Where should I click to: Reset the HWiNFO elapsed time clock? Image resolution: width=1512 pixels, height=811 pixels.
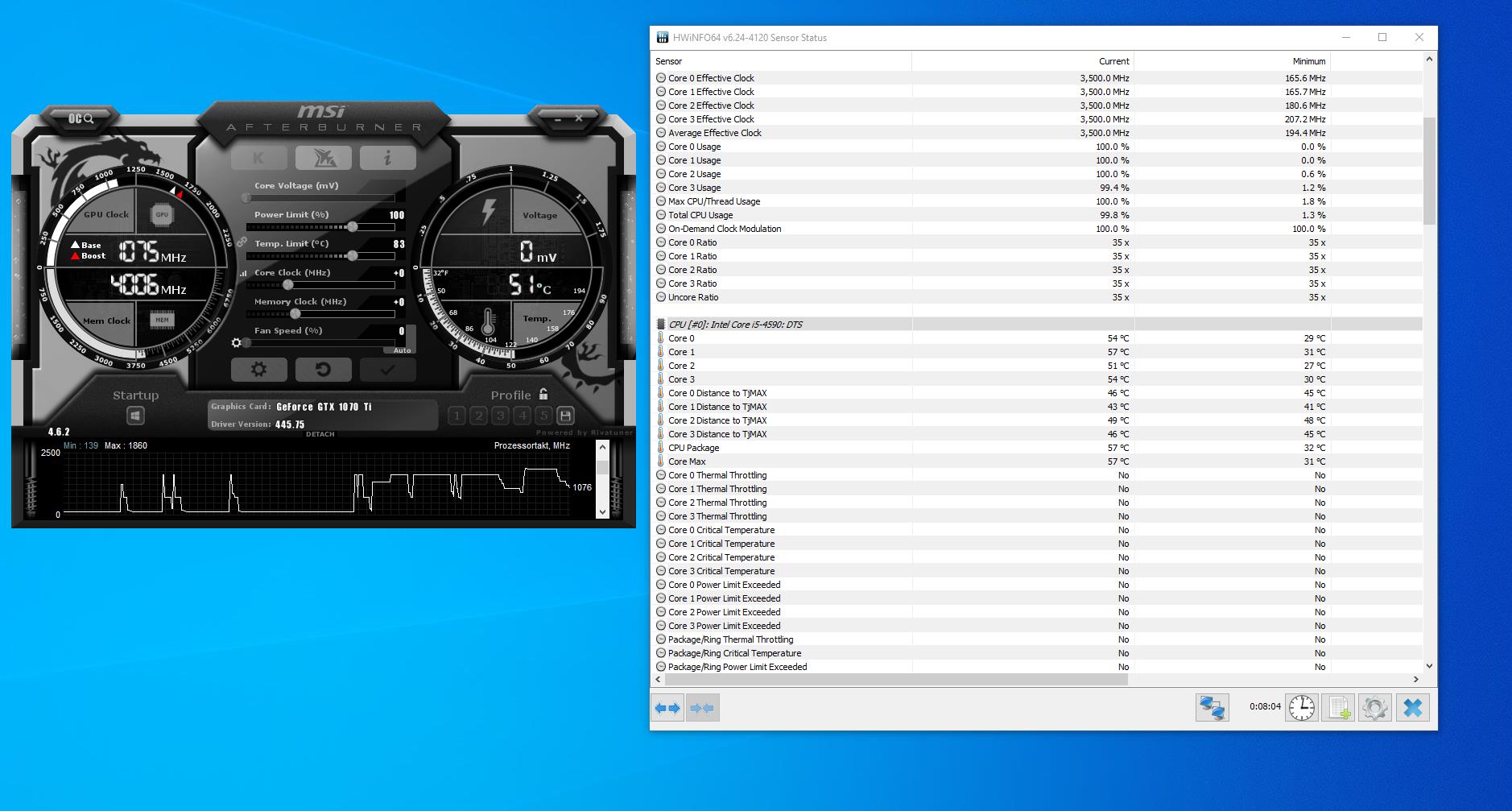click(x=1302, y=707)
